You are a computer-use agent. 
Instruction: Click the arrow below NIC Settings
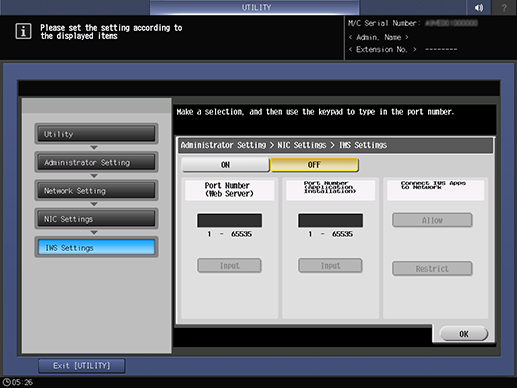[94, 233]
